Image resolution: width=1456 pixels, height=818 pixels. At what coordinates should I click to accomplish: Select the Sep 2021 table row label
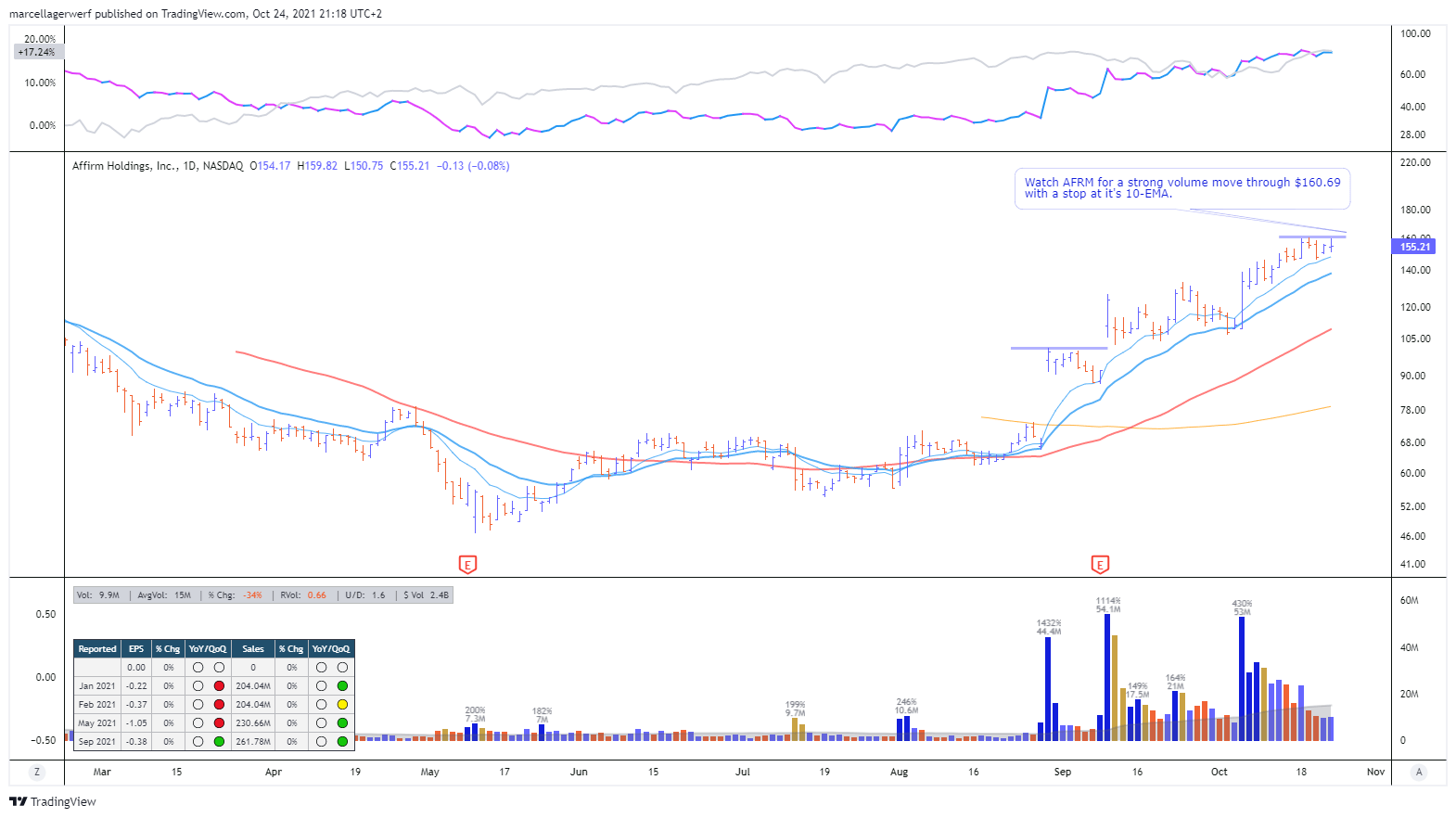click(x=97, y=742)
